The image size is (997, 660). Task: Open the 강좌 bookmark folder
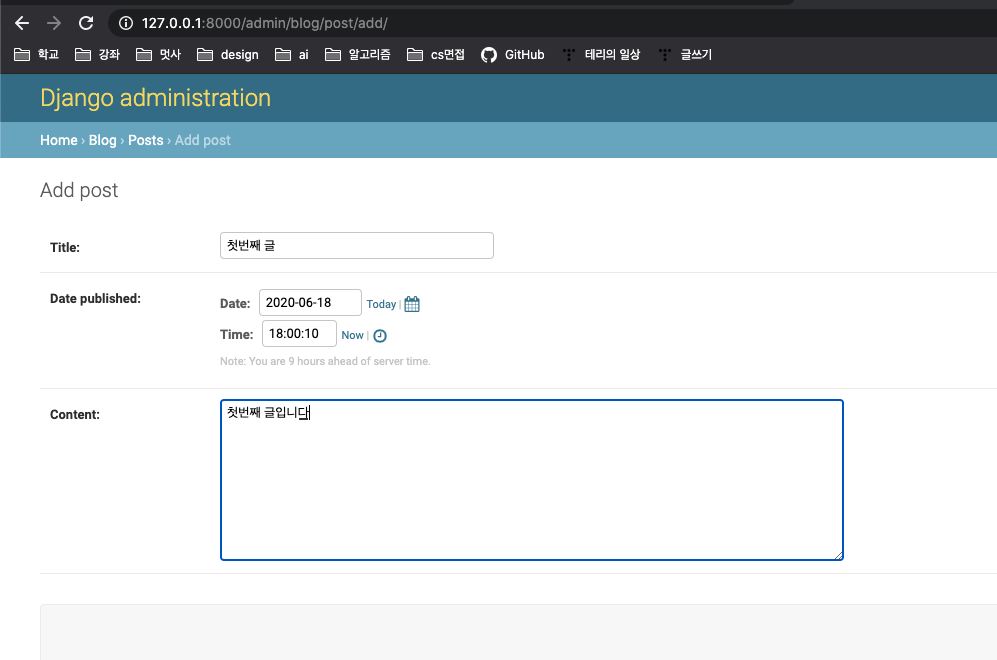tap(97, 55)
